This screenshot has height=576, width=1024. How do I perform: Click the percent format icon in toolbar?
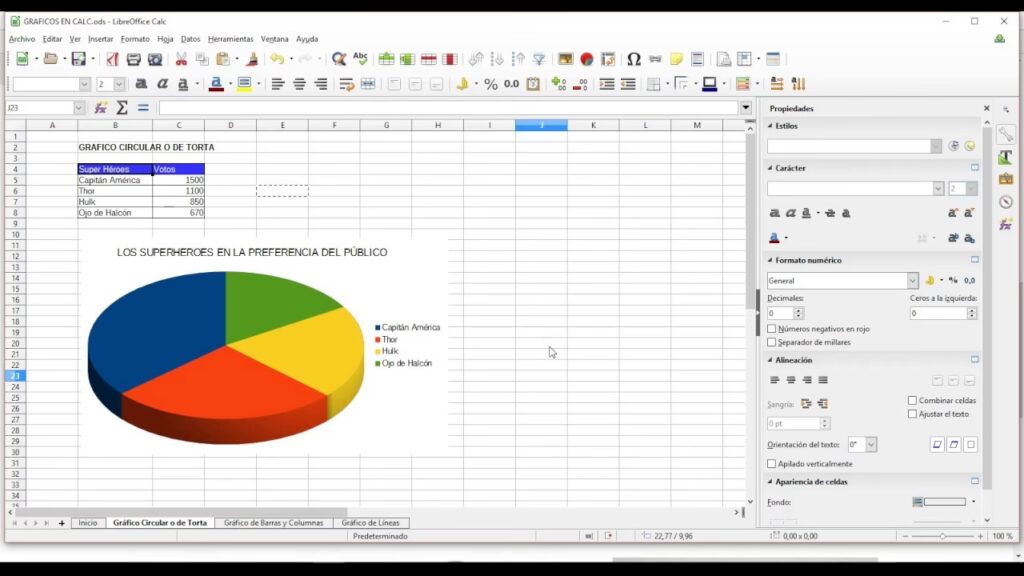pos(490,85)
